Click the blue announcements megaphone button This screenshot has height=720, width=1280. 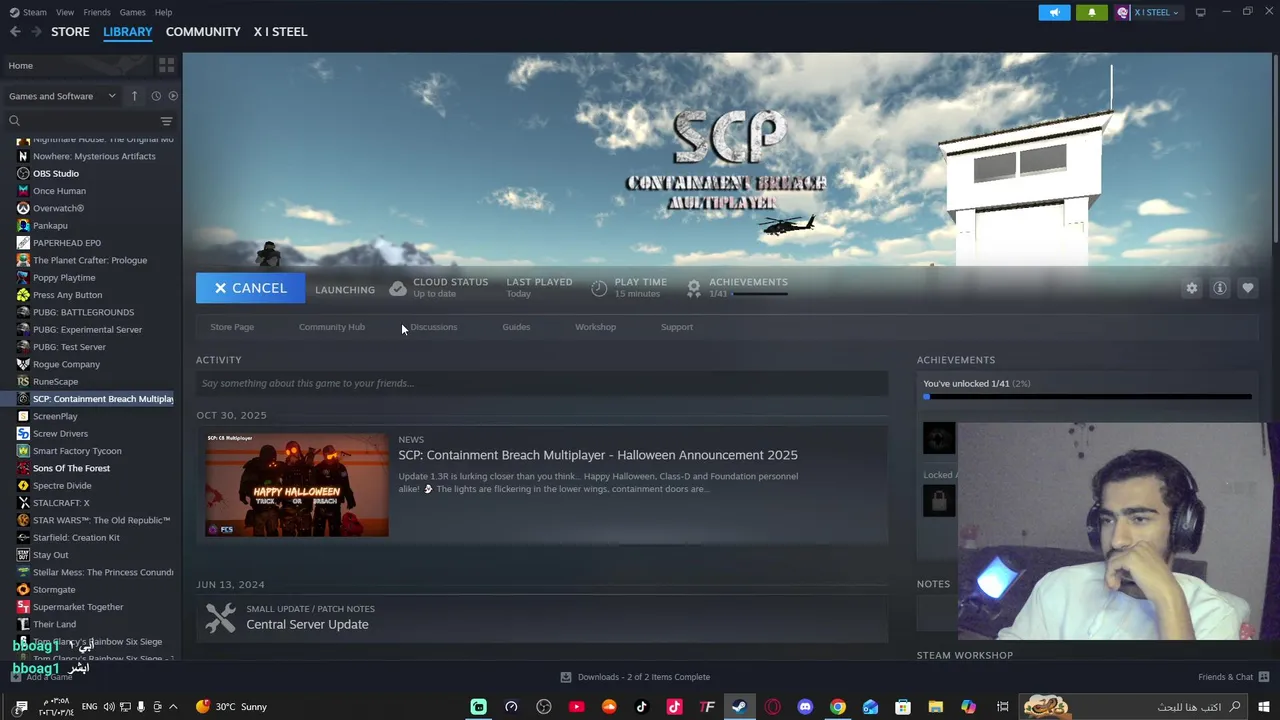[1054, 12]
